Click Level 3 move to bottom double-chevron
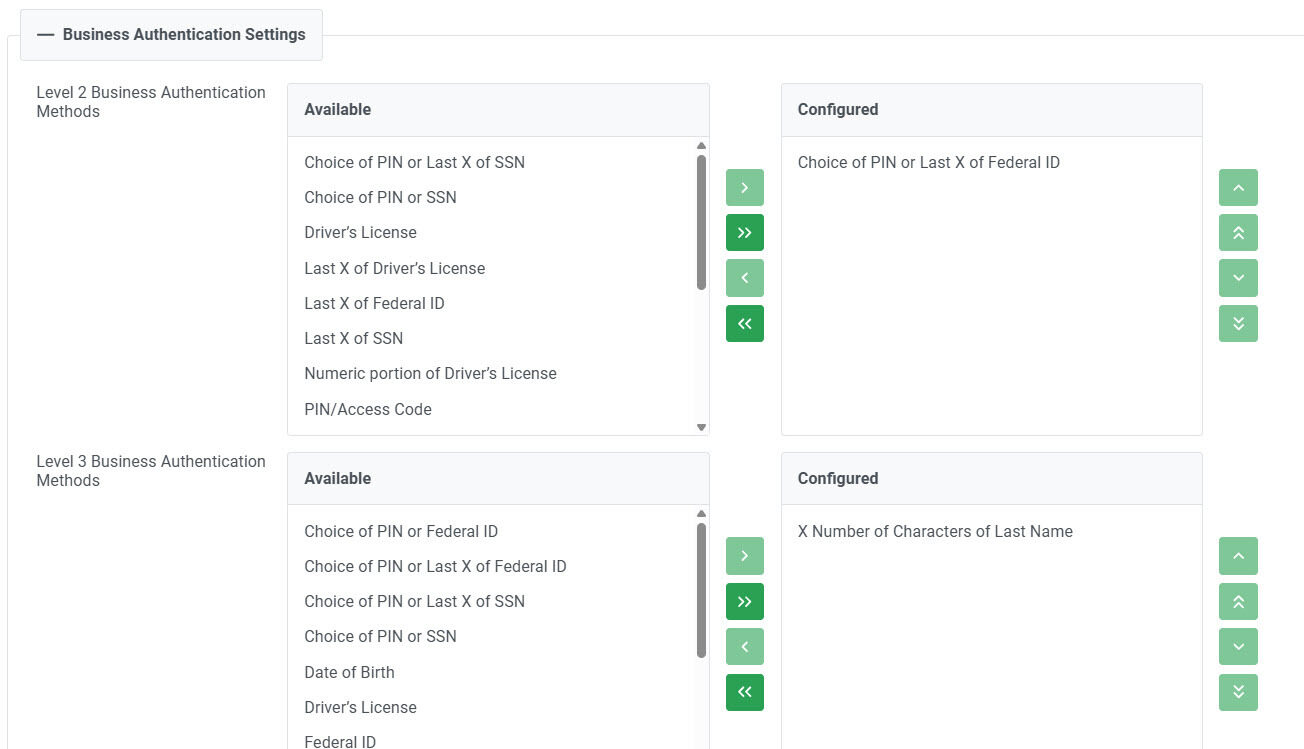Viewport: 1304px width, 749px height. coord(1238,692)
